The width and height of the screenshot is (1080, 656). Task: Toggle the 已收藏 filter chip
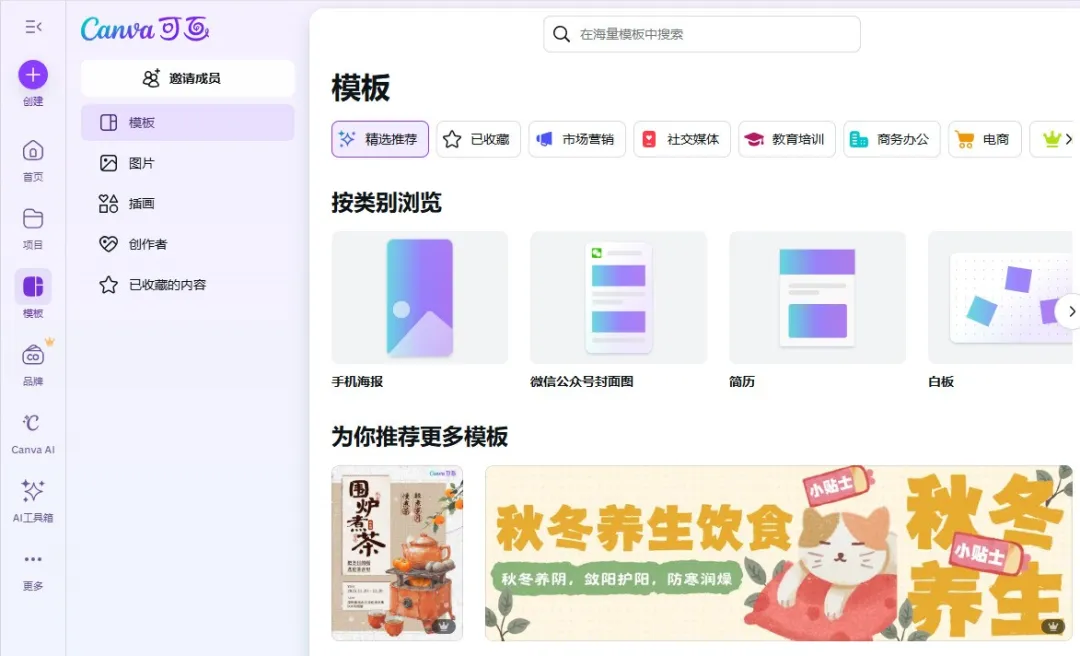coord(476,139)
